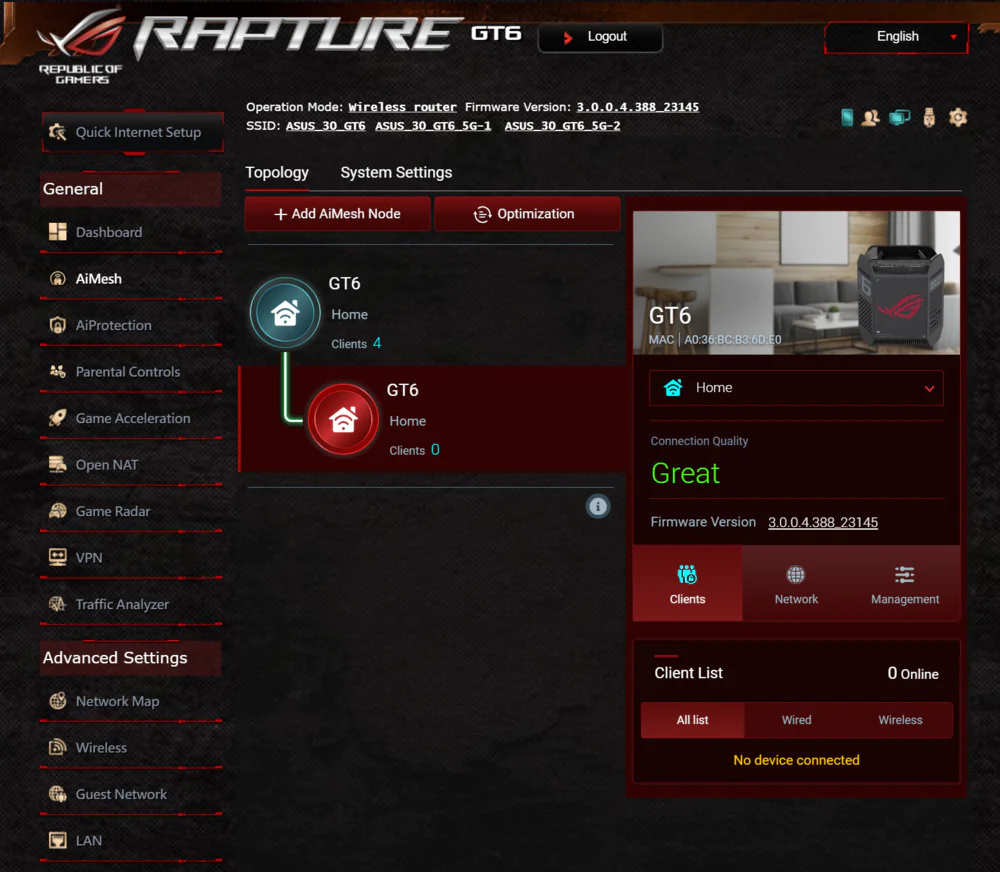Click the info icon below topology
The height and width of the screenshot is (872, 1000).
(598, 506)
